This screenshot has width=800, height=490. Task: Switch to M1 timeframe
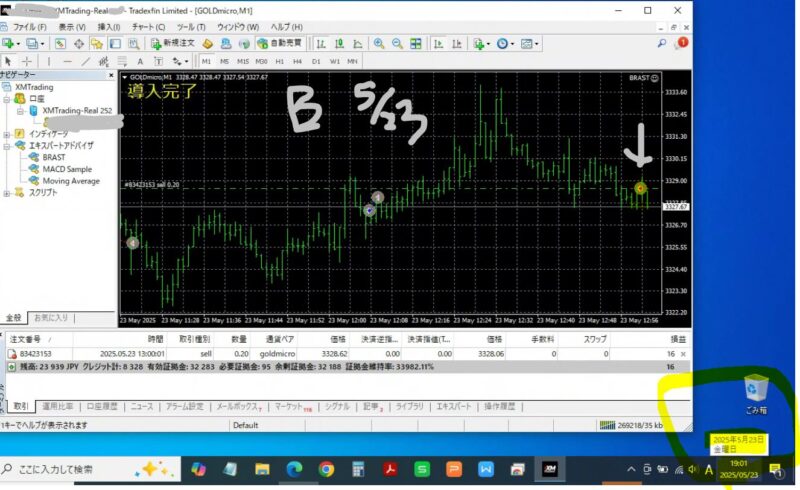tap(206, 61)
